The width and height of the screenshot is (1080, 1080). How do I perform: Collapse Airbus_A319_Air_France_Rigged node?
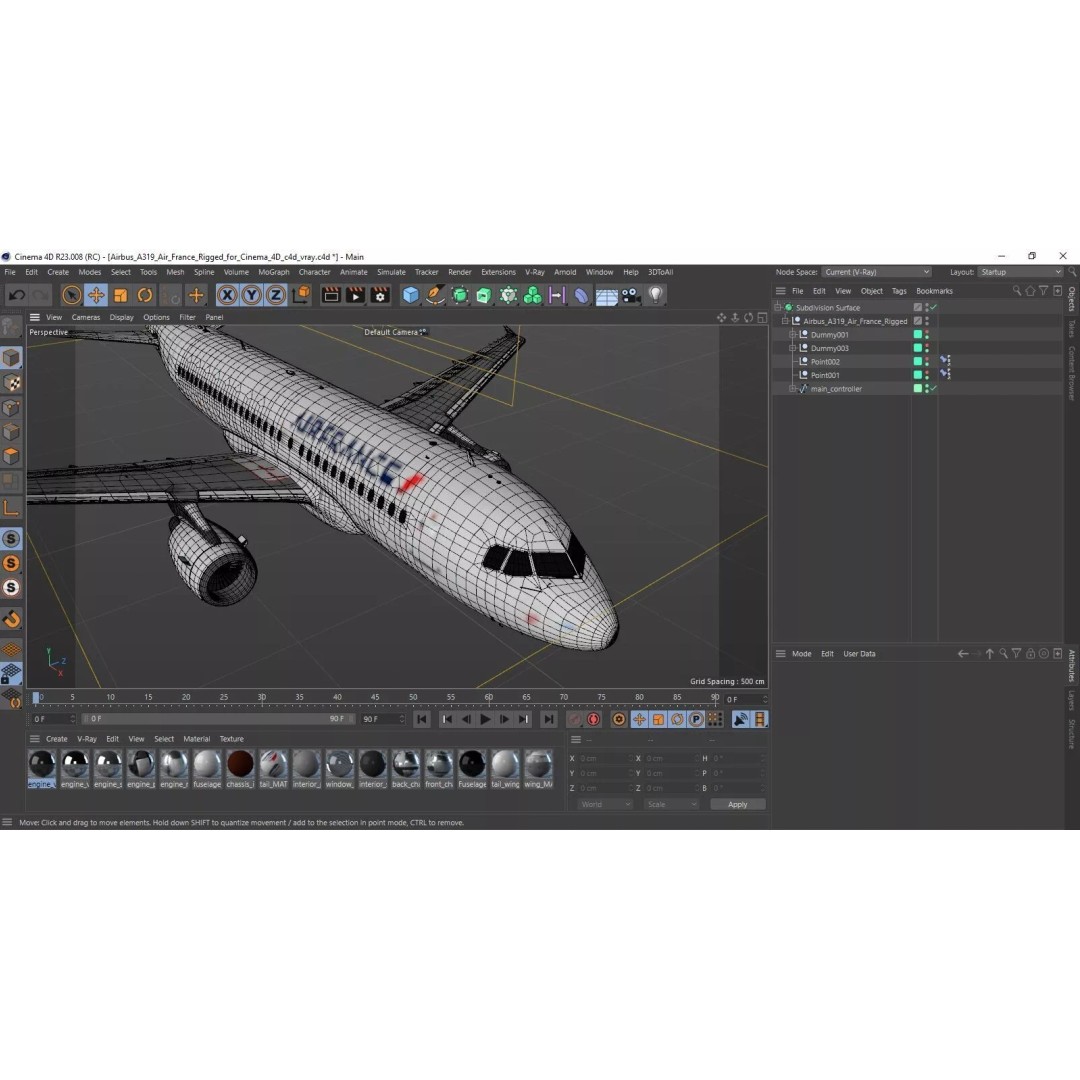point(785,321)
